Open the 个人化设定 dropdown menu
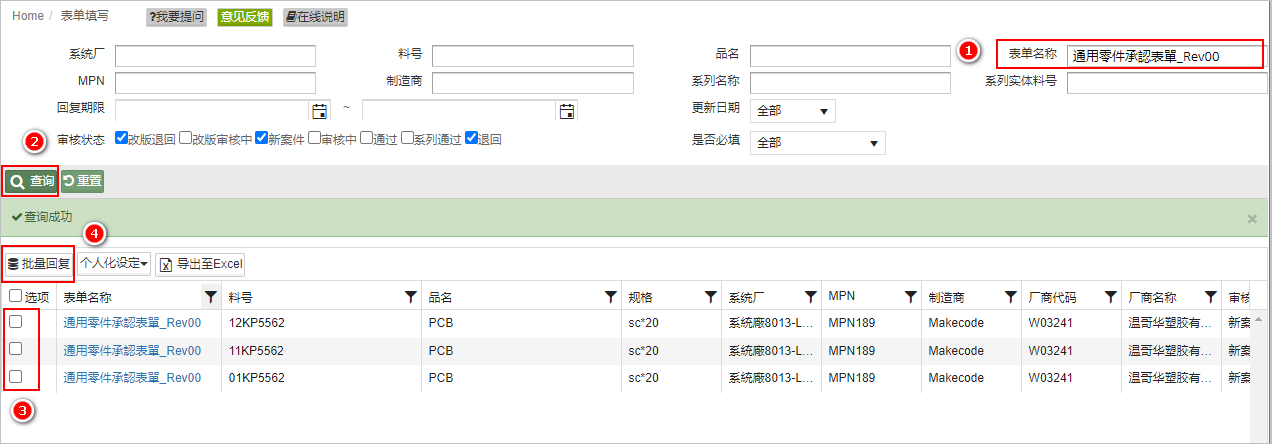The height and width of the screenshot is (444, 1272). click(114, 264)
